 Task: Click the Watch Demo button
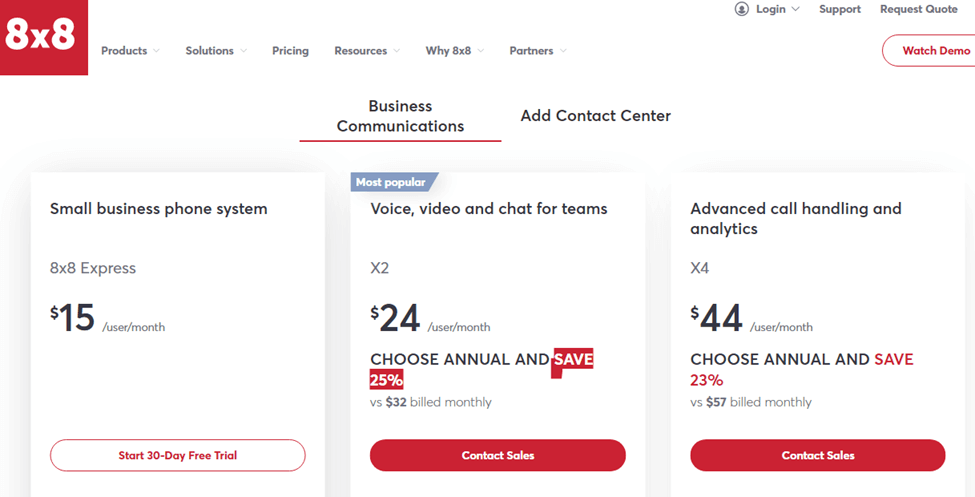coord(929,50)
